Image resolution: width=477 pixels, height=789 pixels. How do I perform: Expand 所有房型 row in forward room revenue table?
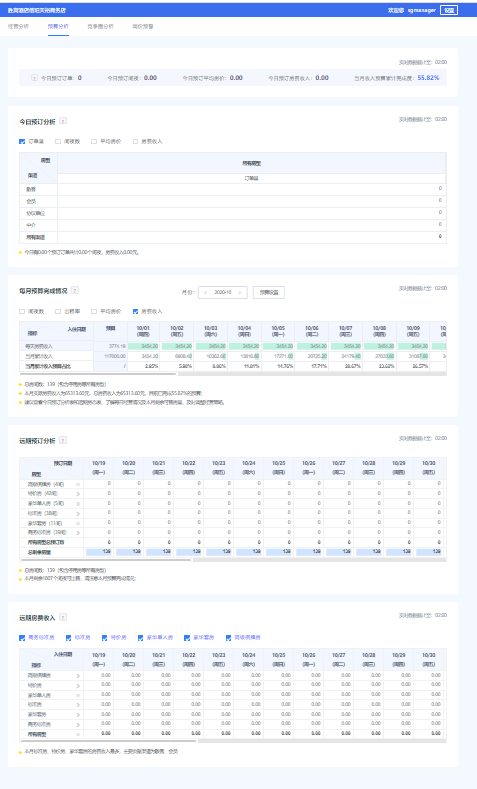click(78, 734)
